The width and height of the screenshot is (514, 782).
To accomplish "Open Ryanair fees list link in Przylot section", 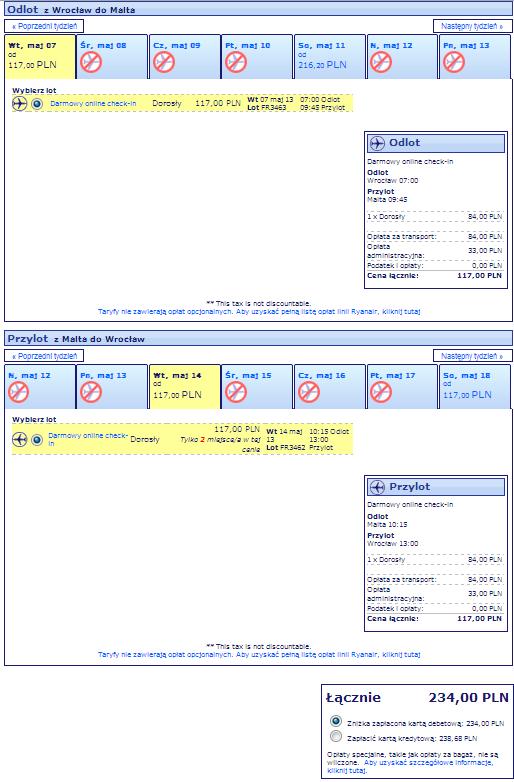I will coord(259,655).
